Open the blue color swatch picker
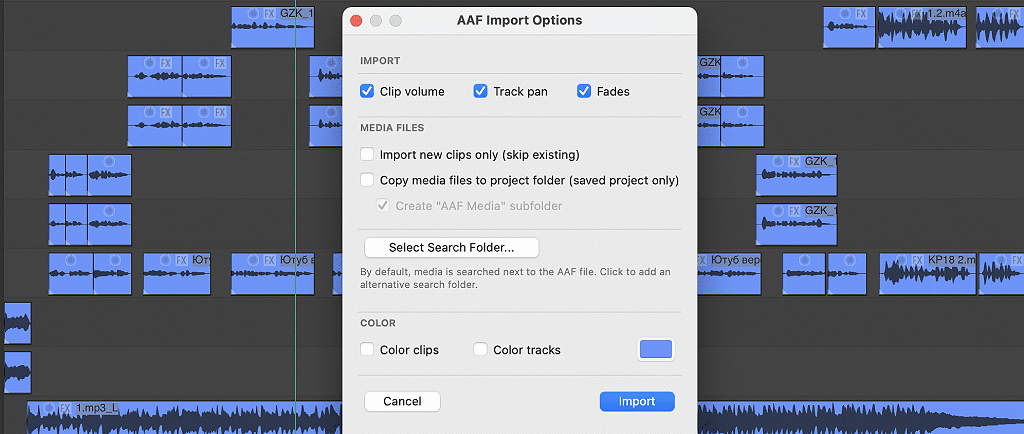Screen dimensions: 1024x434 tap(656, 349)
